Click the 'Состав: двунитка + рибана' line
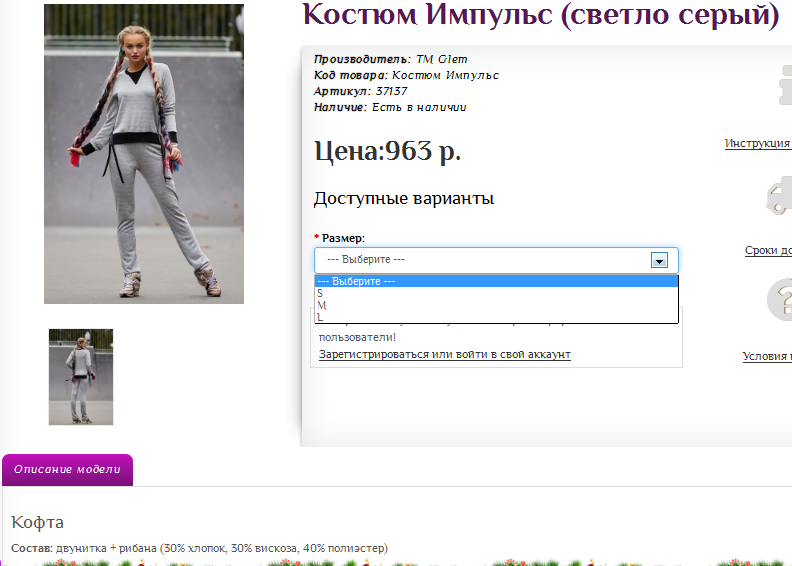792x566 pixels. coord(200,548)
